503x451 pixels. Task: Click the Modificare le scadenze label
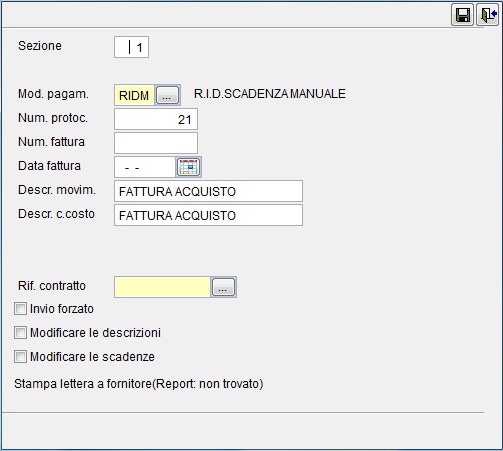point(92,357)
